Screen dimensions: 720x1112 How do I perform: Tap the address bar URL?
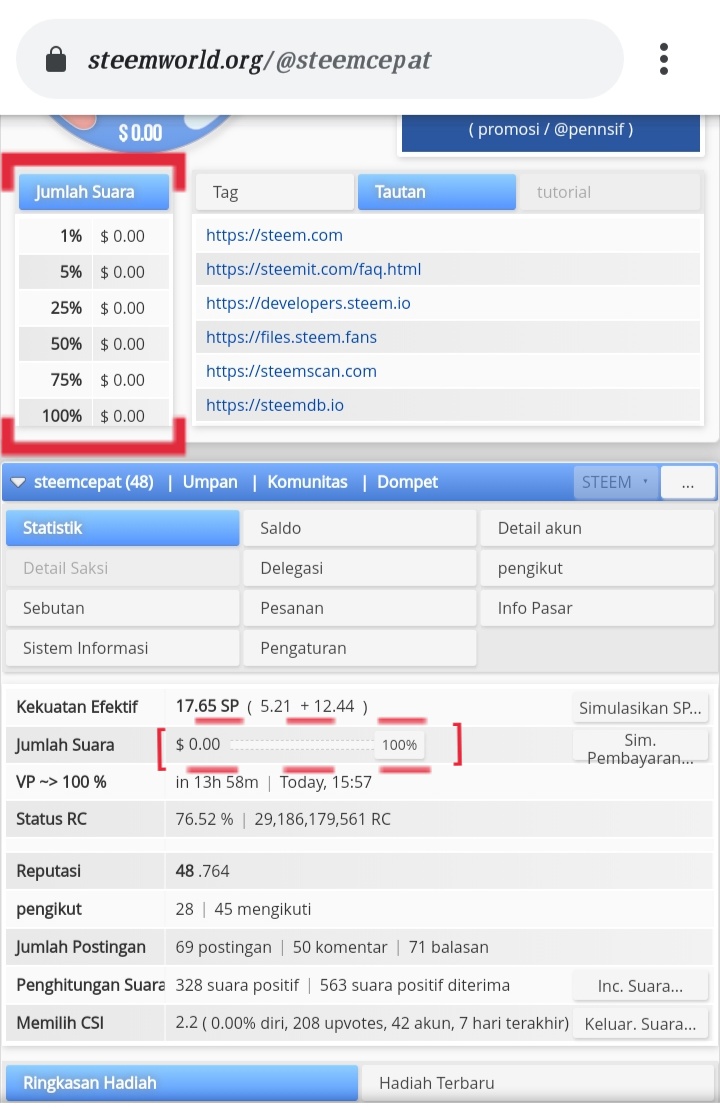point(260,60)
